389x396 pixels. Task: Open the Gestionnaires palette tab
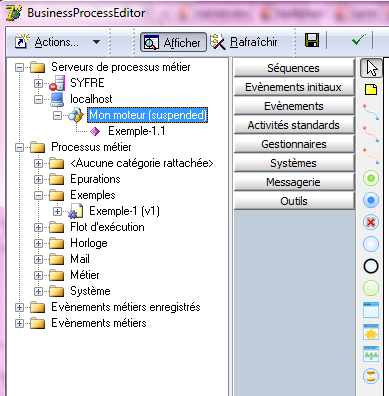294,144
